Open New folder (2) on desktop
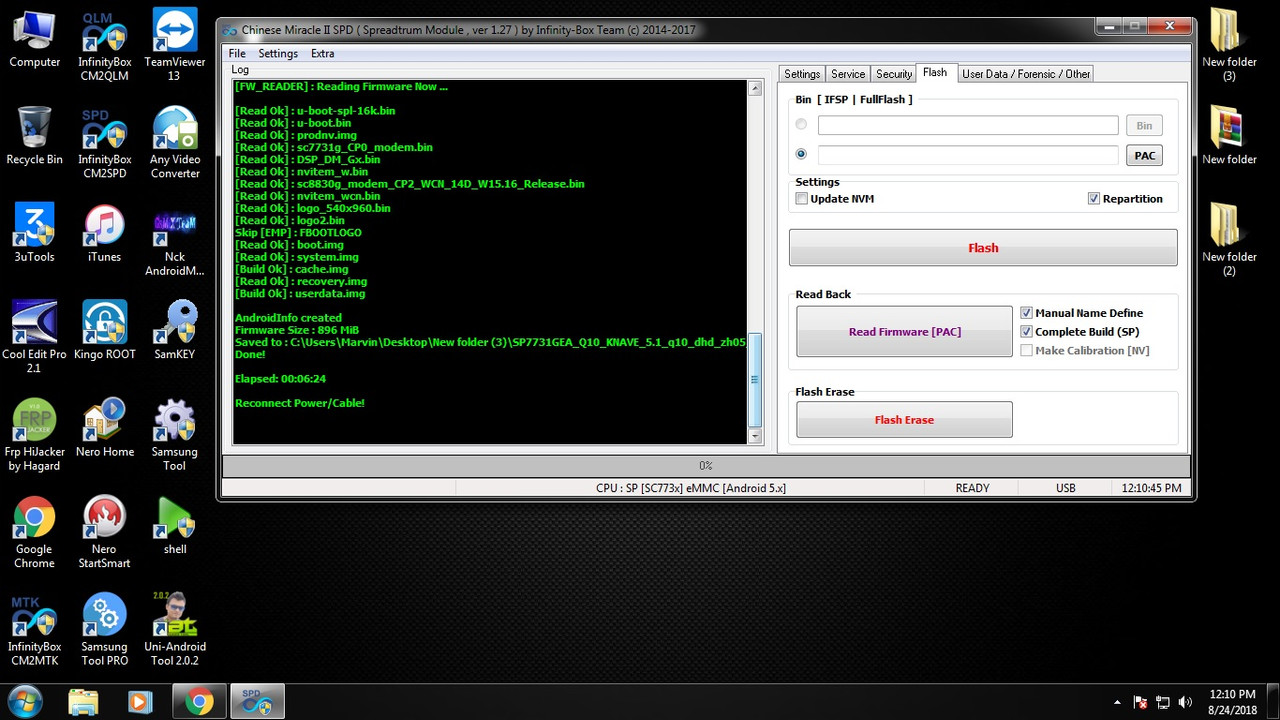Image resolution: width=1280 pixels, height=720 pixels. click(x=1229, y=241)
